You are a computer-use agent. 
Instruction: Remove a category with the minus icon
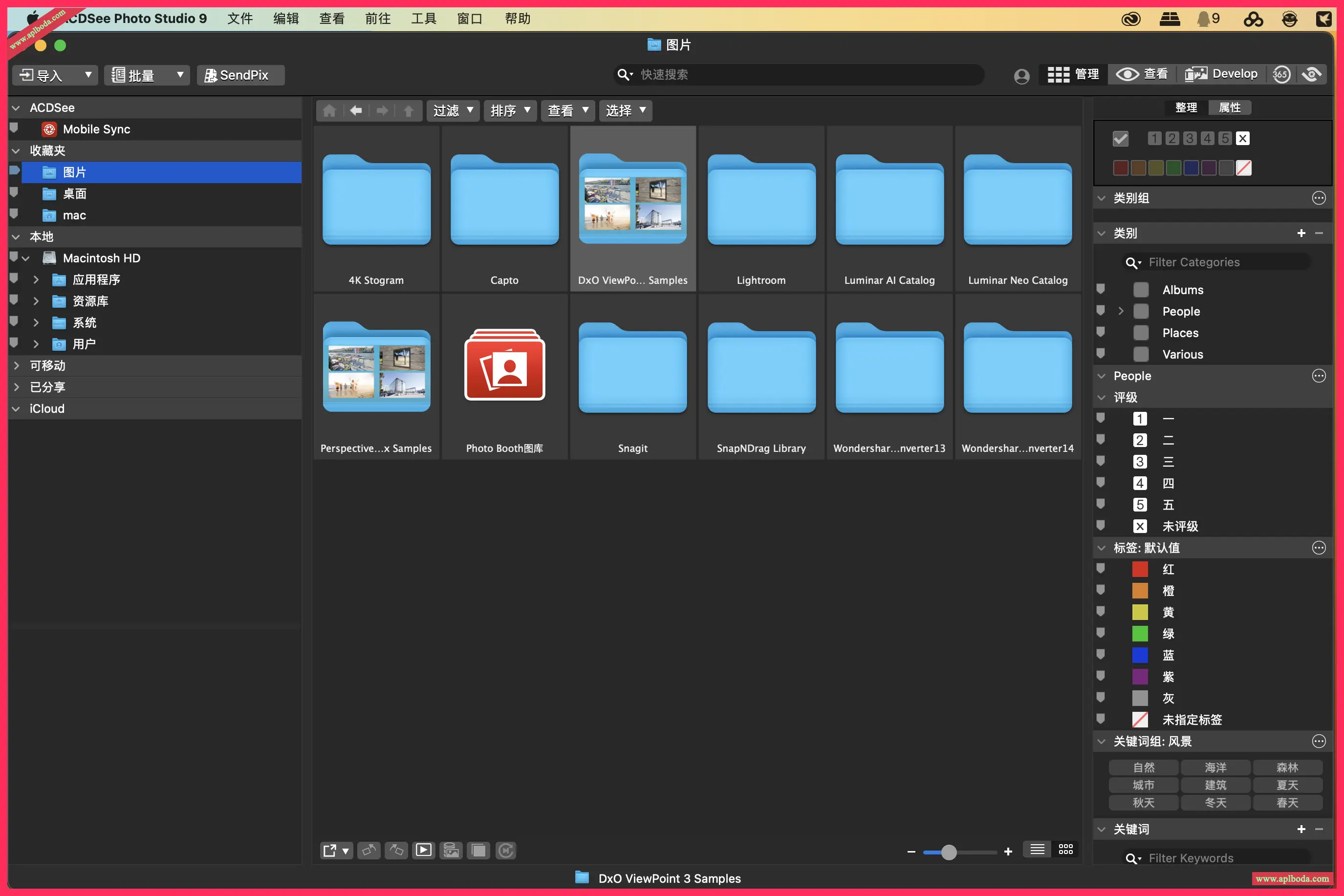point(1319,233)
